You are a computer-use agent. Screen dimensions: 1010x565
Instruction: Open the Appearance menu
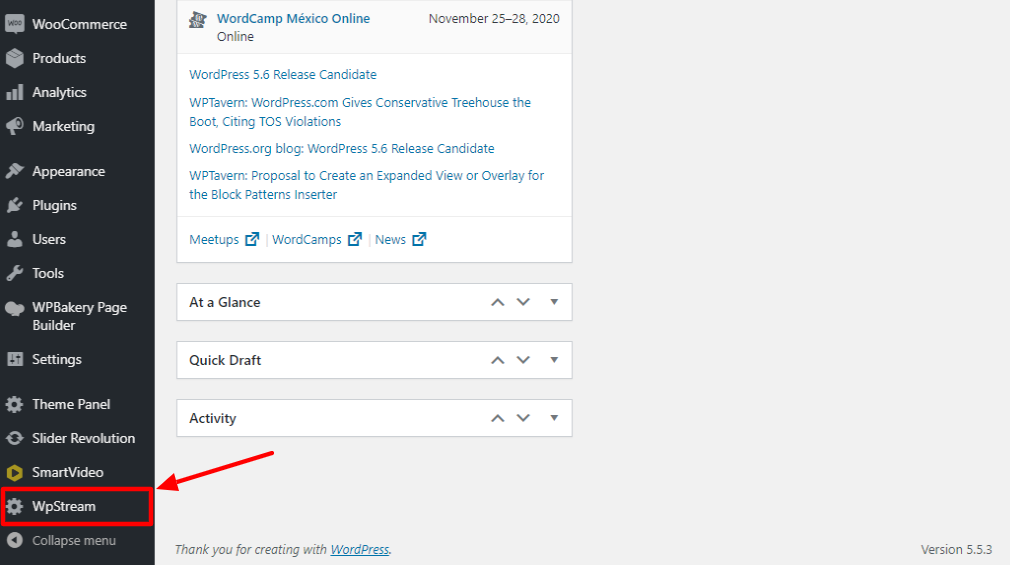(68, 171)
